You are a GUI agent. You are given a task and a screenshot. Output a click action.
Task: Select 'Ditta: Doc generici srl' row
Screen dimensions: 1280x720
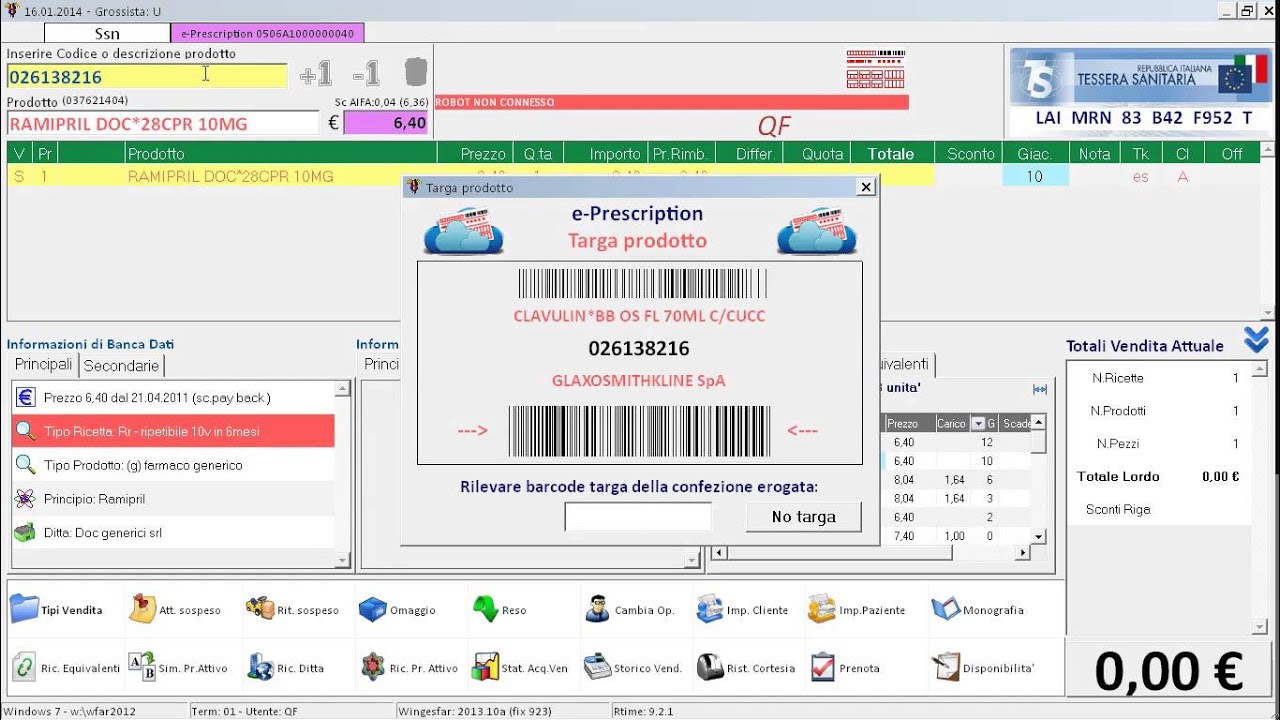[x=173, y=533]
